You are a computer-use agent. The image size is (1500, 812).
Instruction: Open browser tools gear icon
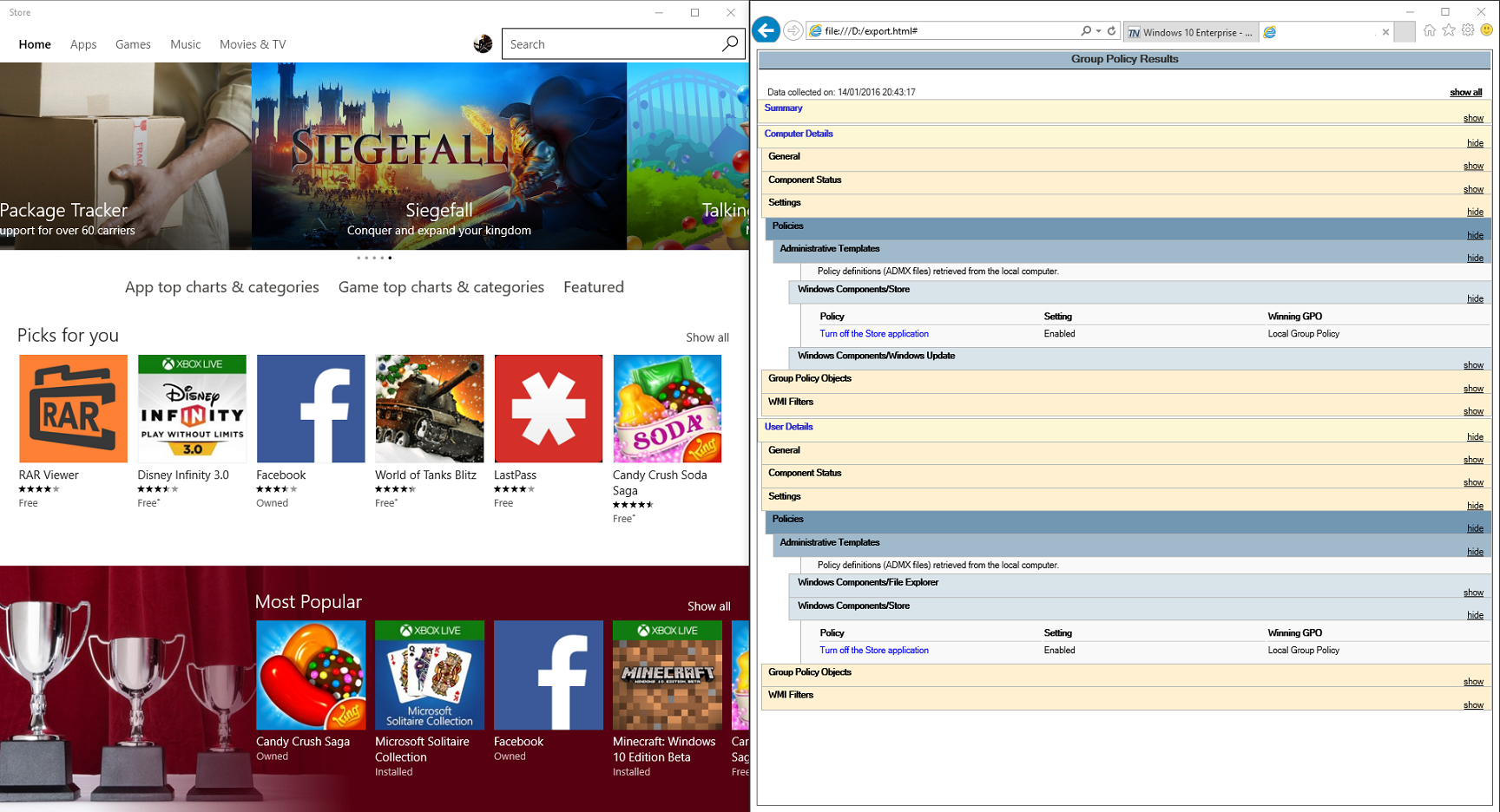coord(1468,30)
